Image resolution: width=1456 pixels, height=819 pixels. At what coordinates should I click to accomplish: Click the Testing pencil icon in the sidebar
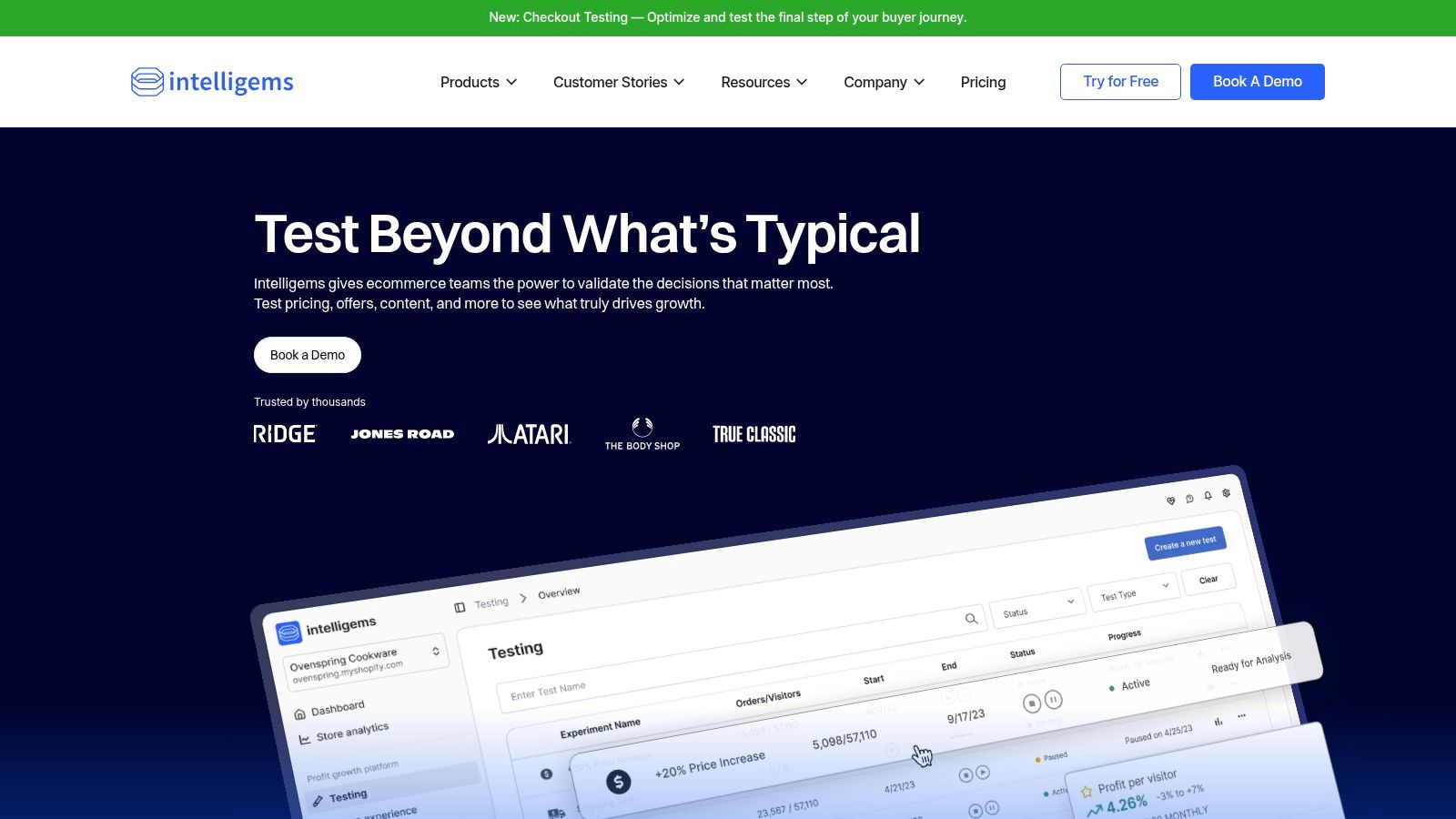318,798
